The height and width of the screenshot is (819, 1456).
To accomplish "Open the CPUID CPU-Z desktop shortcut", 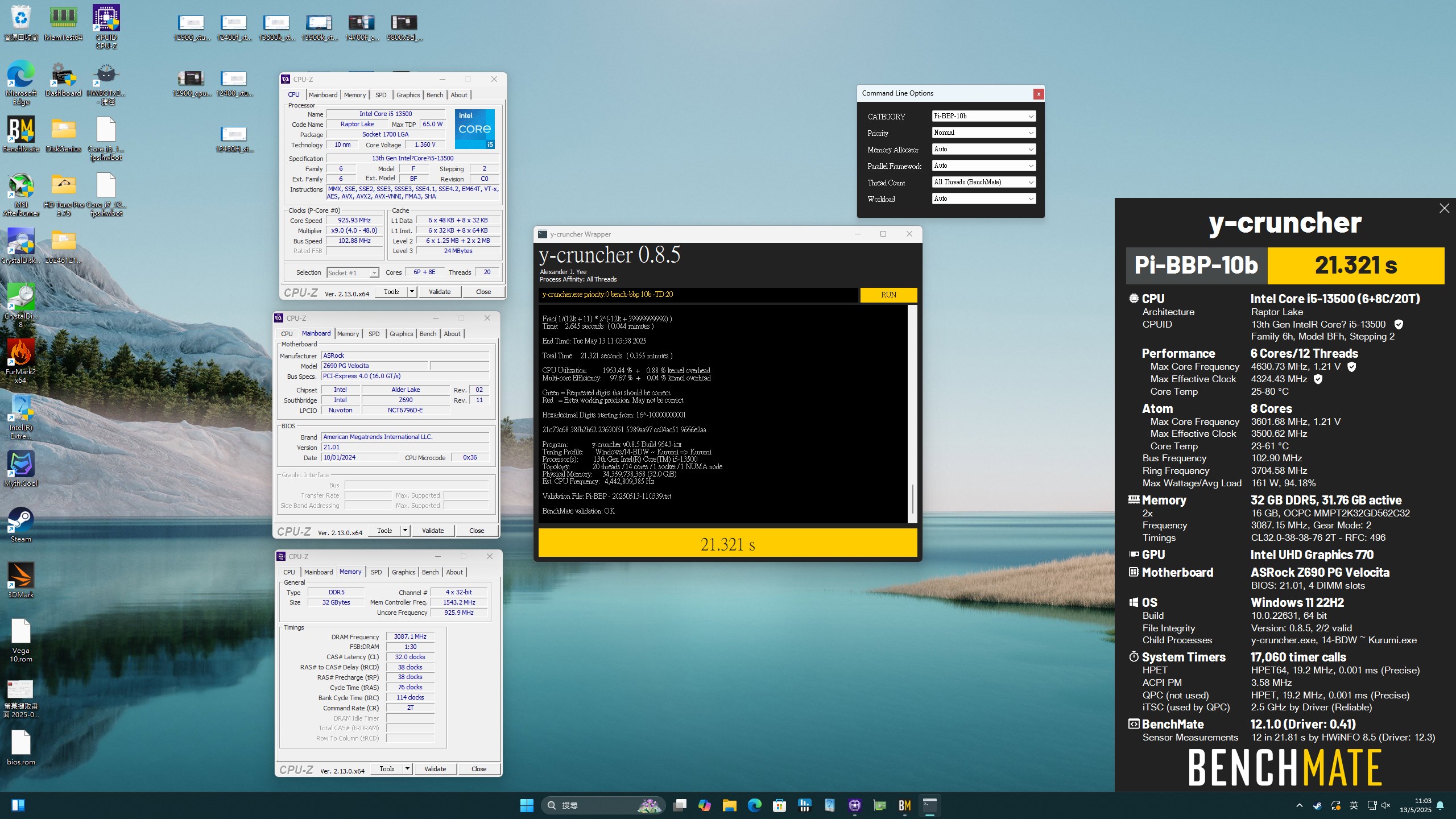I will (106, 27).
